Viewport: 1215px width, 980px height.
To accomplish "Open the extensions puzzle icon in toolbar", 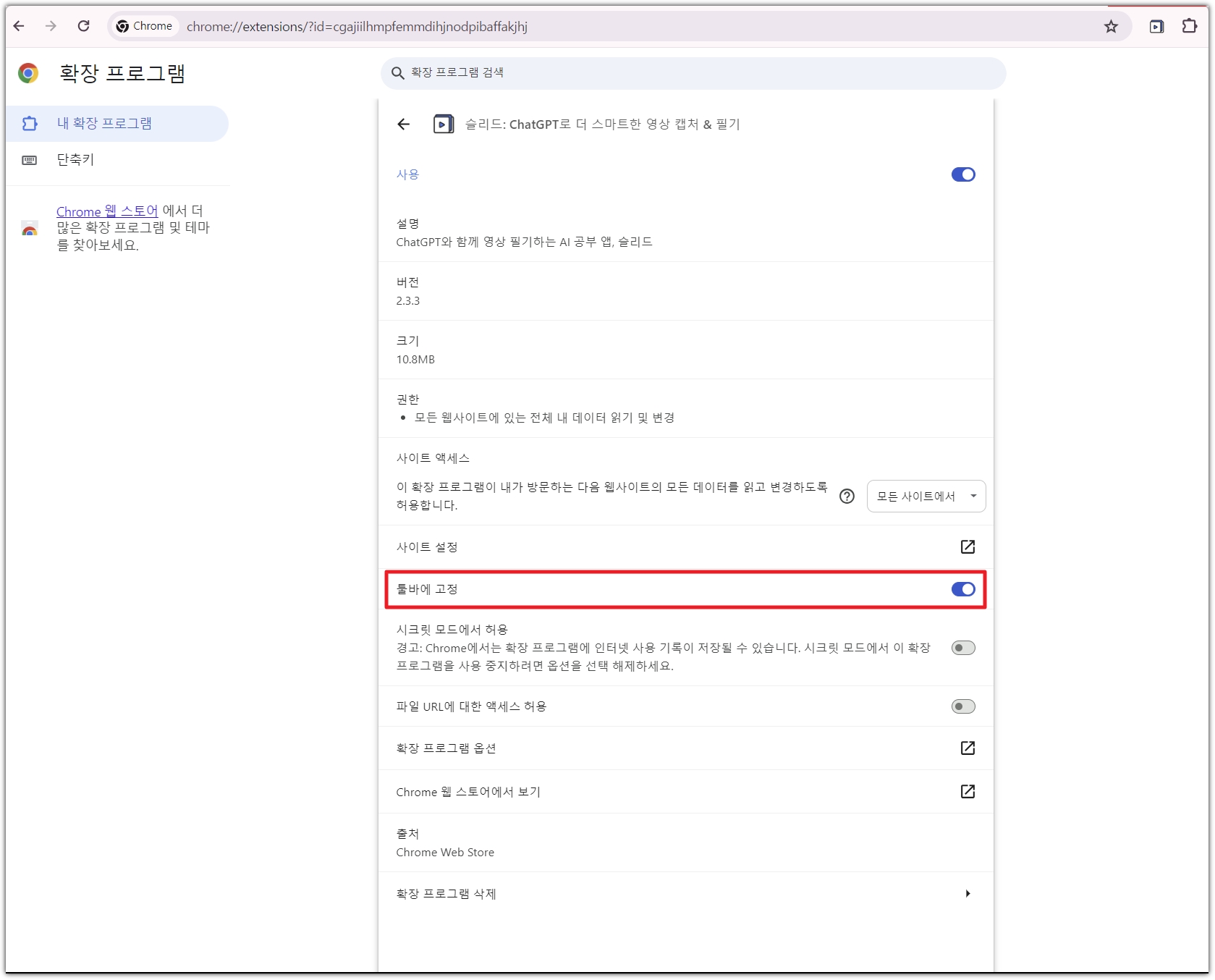I will click(1190, 26).
